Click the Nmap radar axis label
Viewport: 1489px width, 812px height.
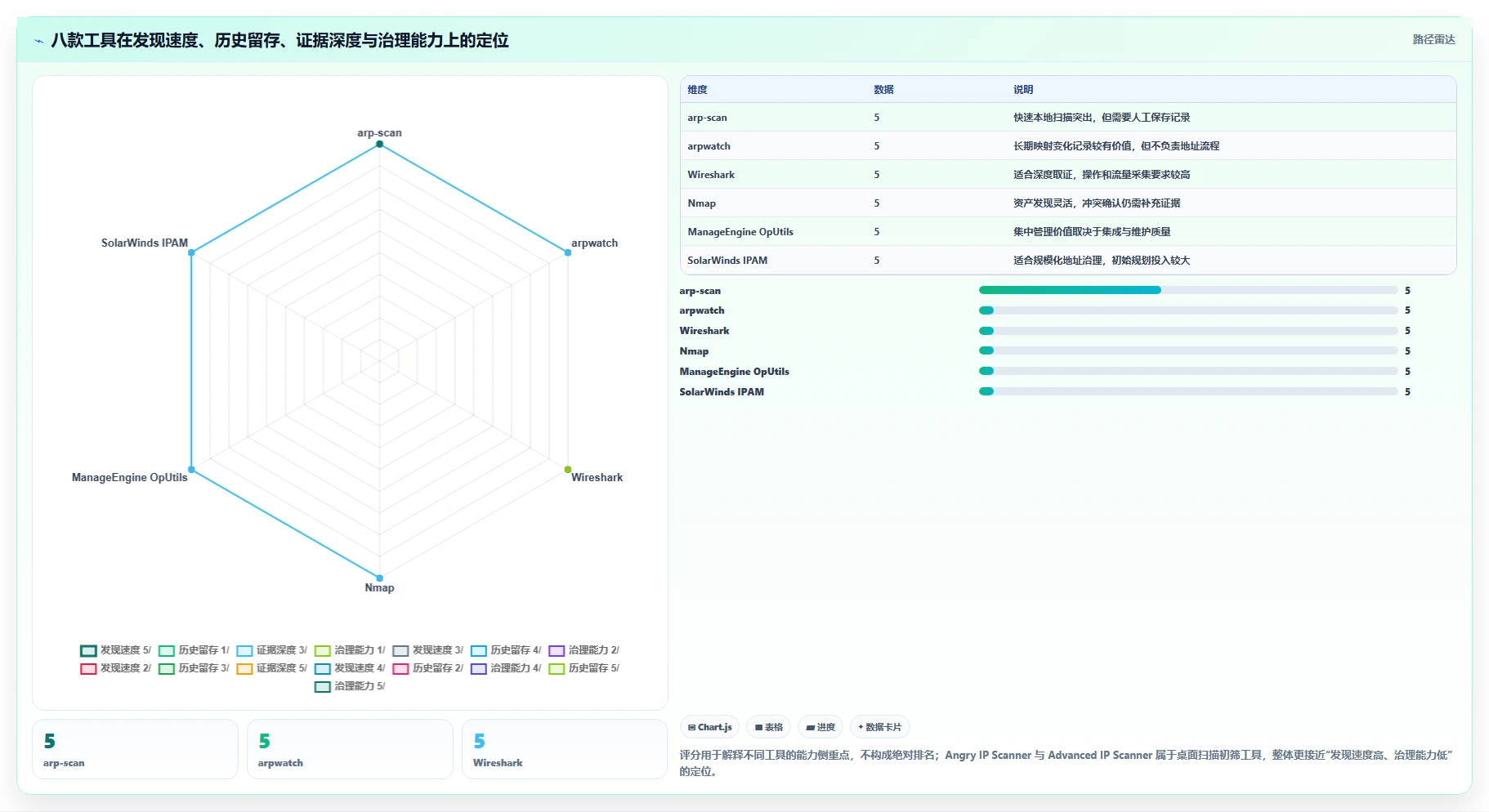tap(379, 587)
